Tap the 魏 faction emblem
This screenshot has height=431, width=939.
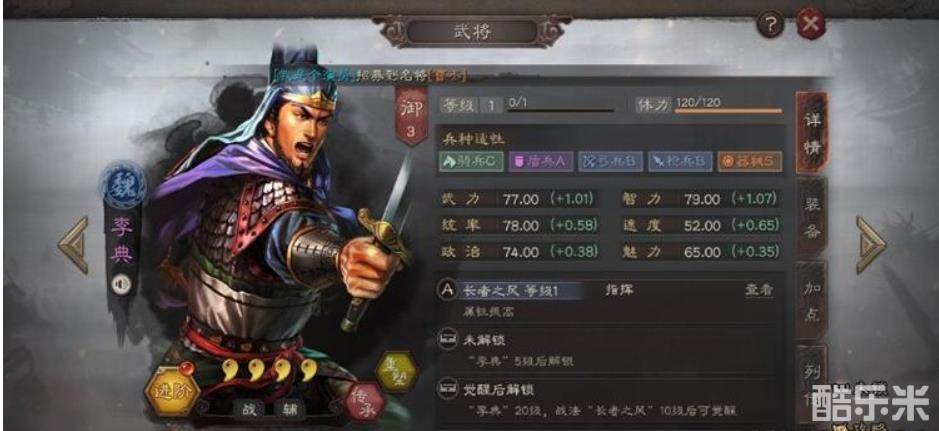(x=123, y=186)
